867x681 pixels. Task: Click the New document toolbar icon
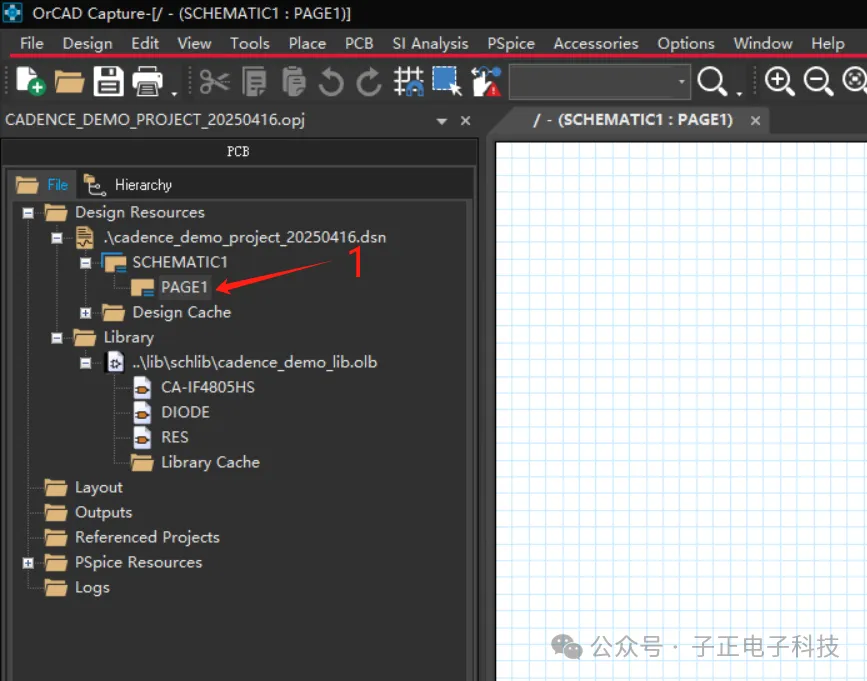click(30, 81)
